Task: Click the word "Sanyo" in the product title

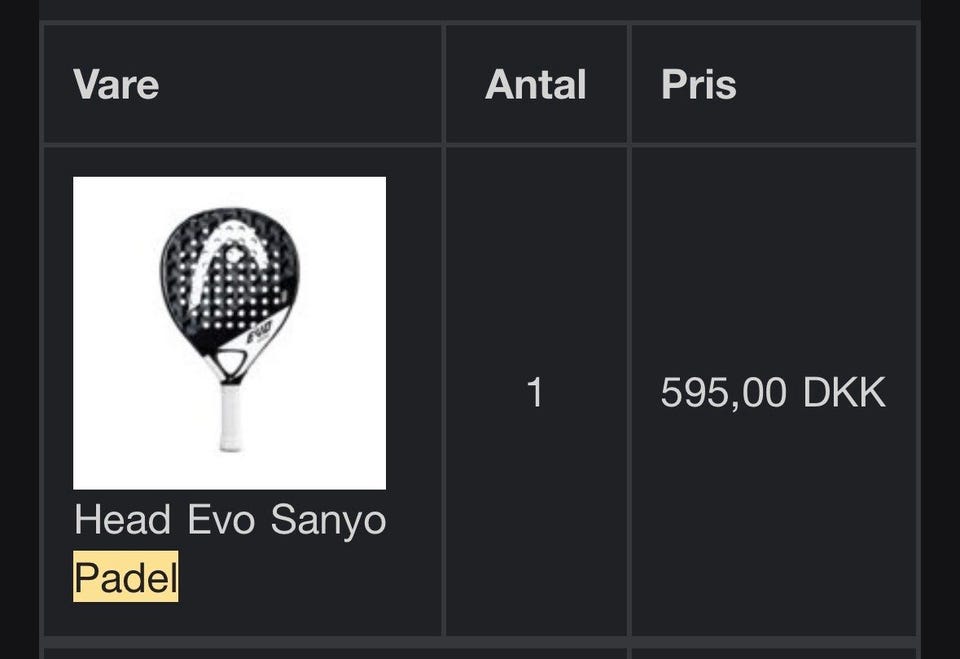Action: coord(329,521)
